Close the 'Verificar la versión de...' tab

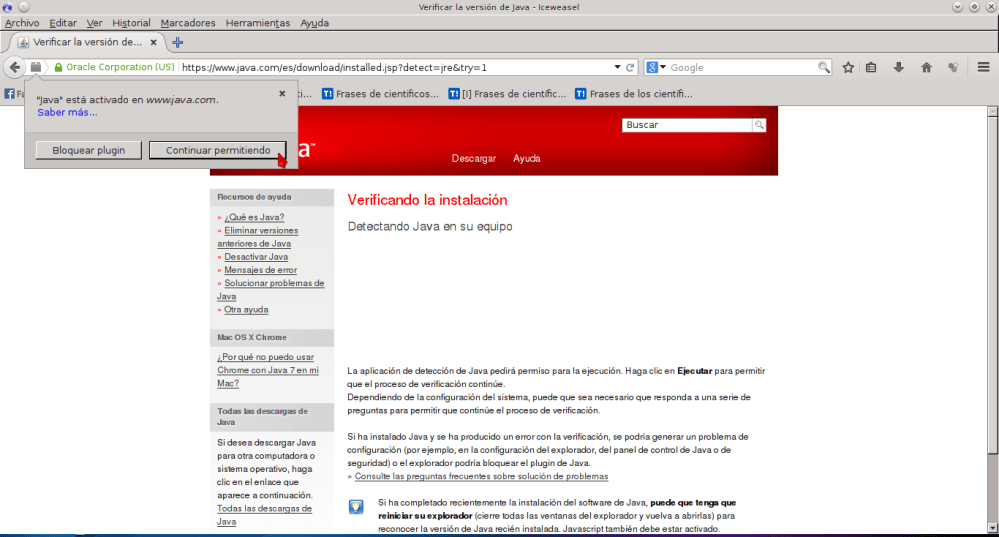pyautogui.click(x=154, y=43)
